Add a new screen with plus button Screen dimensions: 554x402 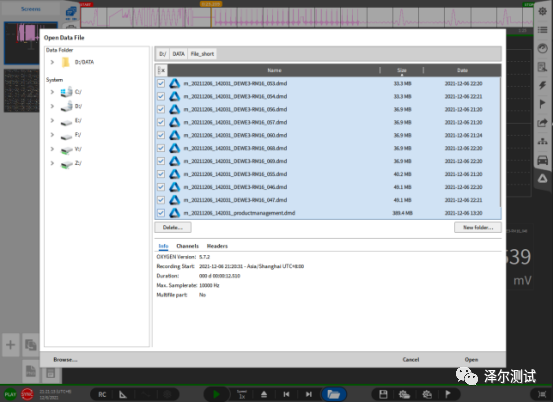tap(11, 344)
